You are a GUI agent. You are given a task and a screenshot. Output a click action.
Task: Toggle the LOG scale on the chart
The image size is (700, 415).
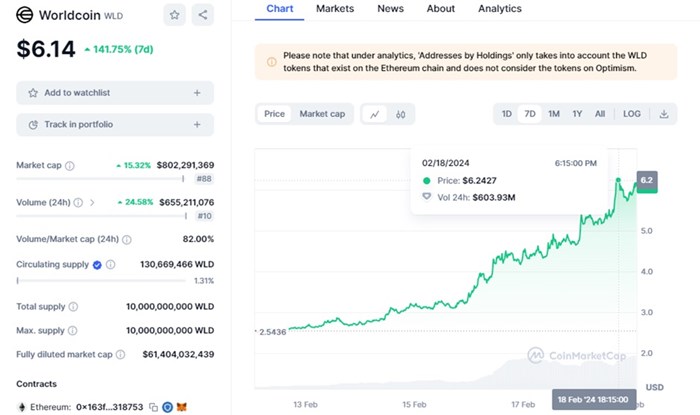click(x=632, y=114)
